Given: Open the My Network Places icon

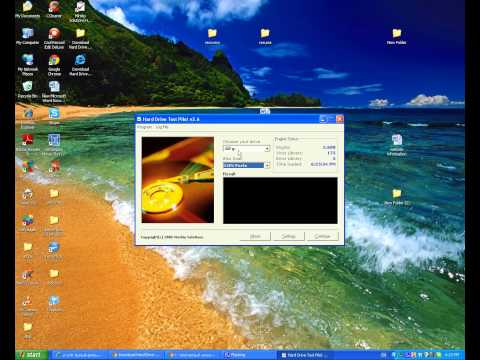Looking at the screenshot, I should click(28, 65).
